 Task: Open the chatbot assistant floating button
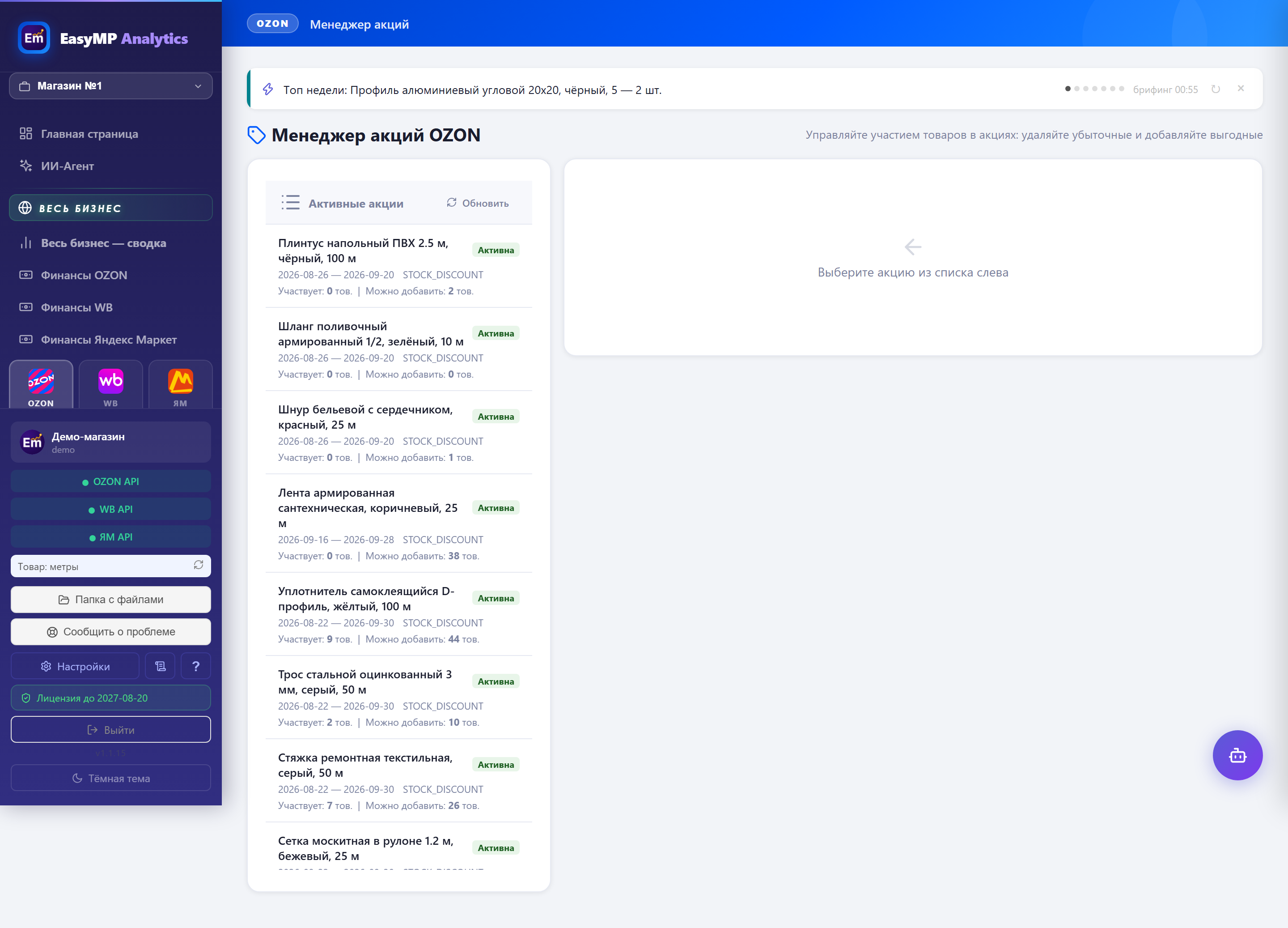(x=1237, y=755)
